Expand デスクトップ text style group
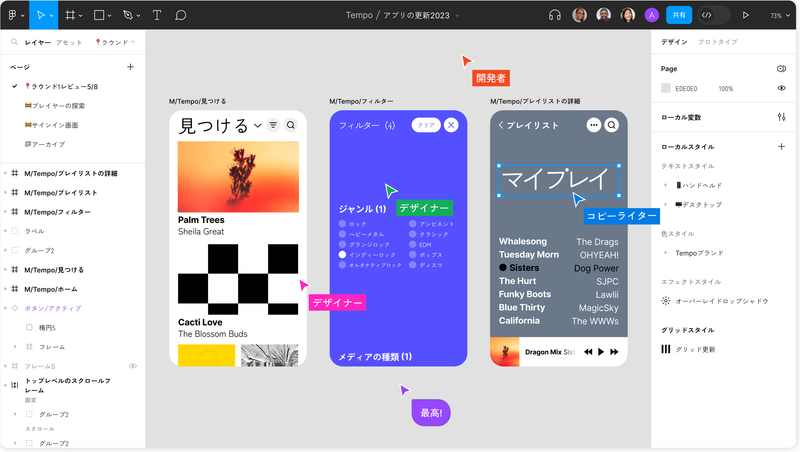 coord(665,205)
